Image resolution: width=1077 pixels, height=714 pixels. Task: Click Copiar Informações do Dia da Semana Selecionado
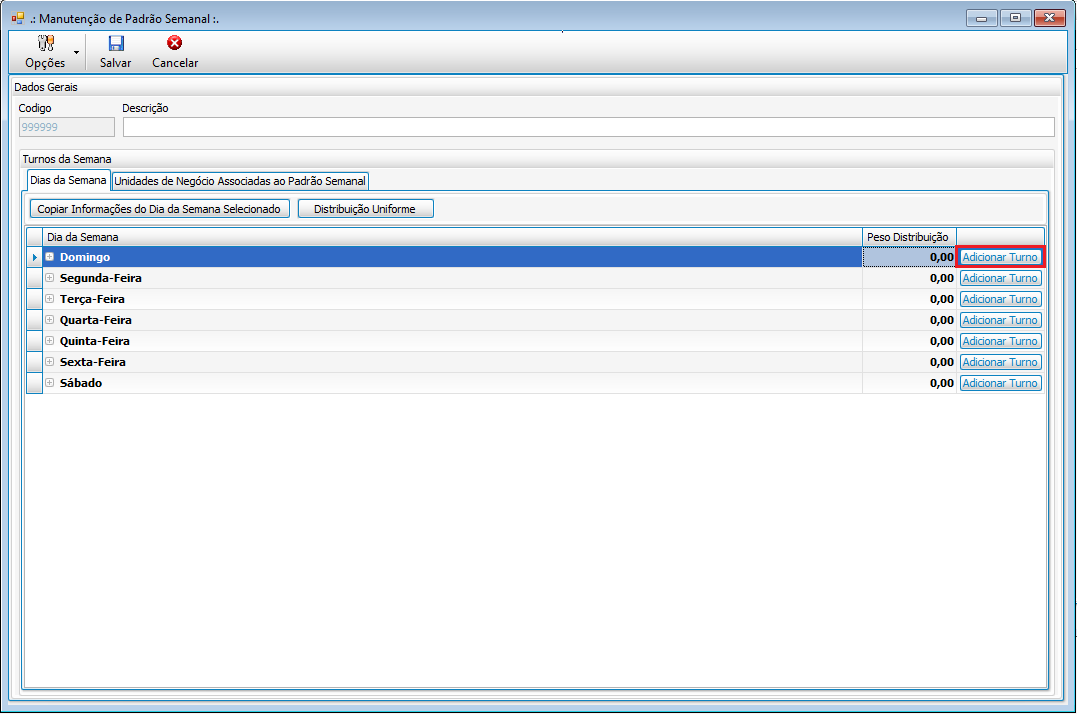coord(159,209)
